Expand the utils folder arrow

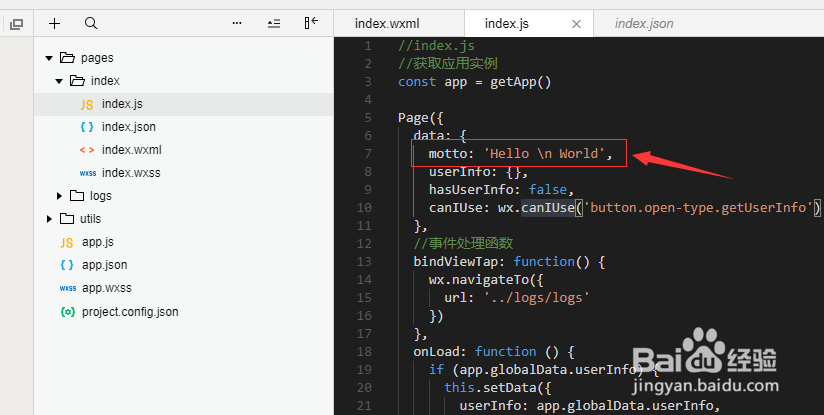coord(49,219)
